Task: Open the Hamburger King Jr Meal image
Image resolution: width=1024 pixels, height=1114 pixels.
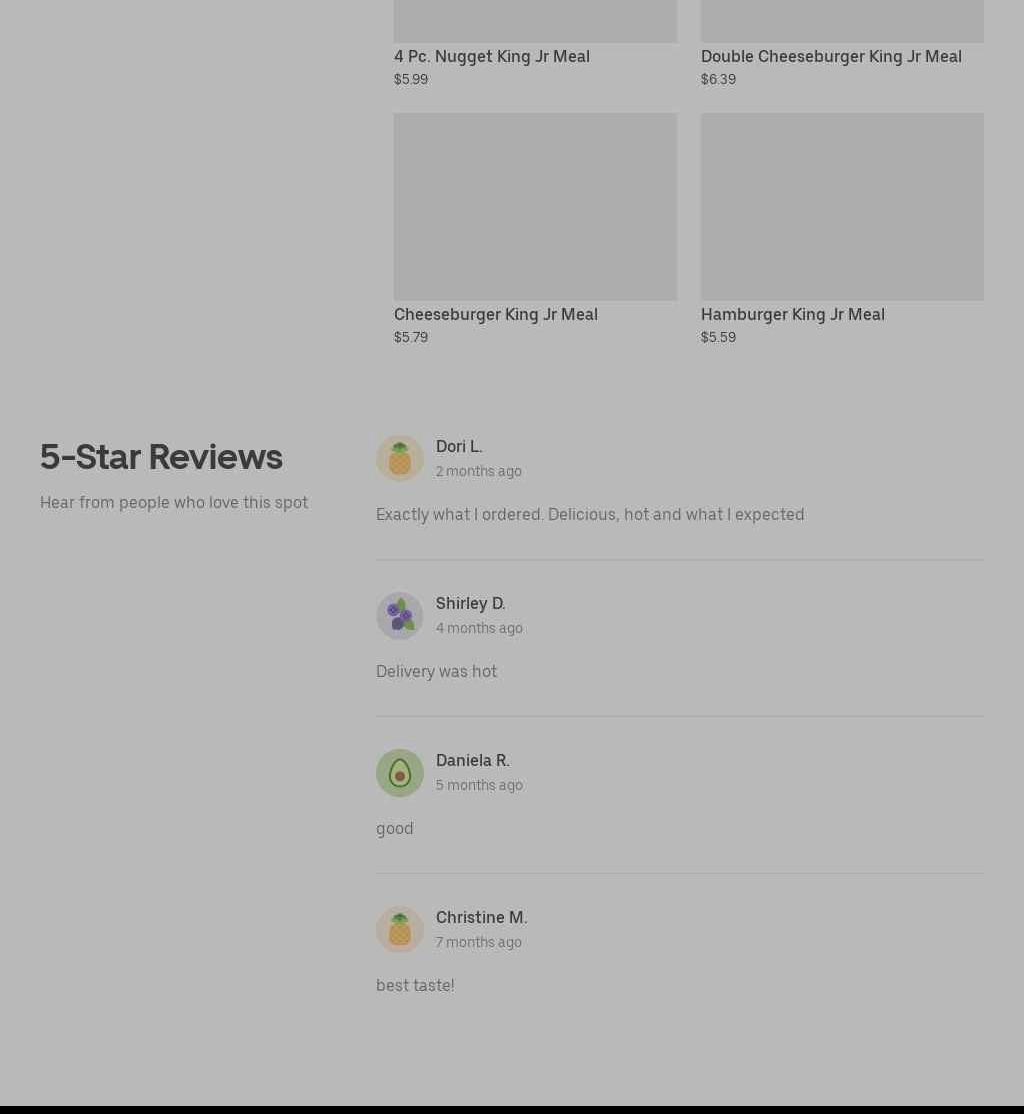Action: pos(842,206)
